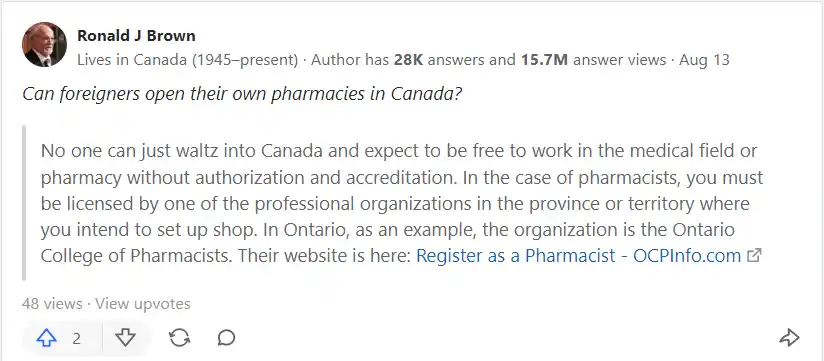Open the Ronald J Brown author name

tap(136, 36)
